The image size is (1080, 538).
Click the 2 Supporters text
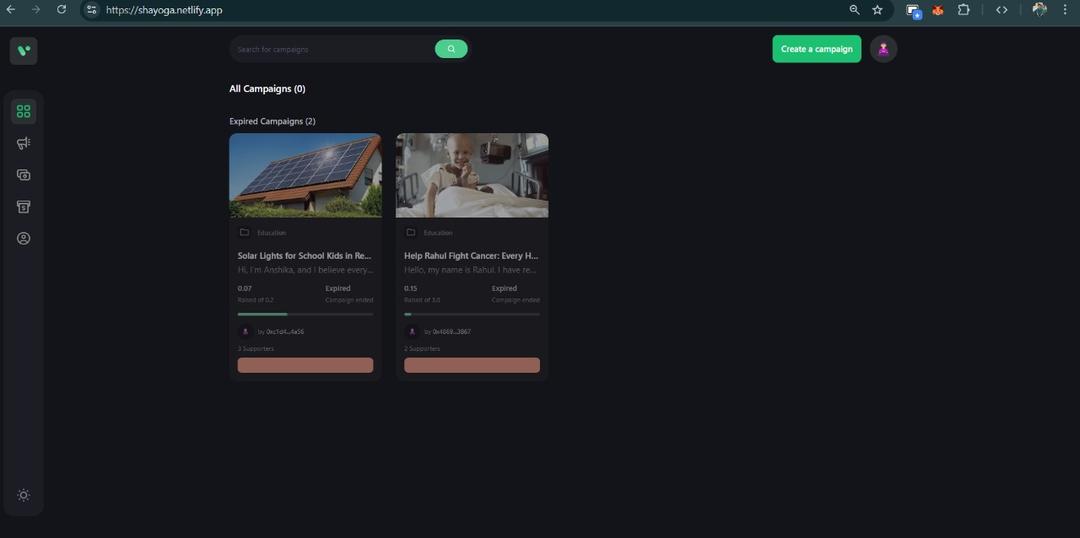coord(422,349)
